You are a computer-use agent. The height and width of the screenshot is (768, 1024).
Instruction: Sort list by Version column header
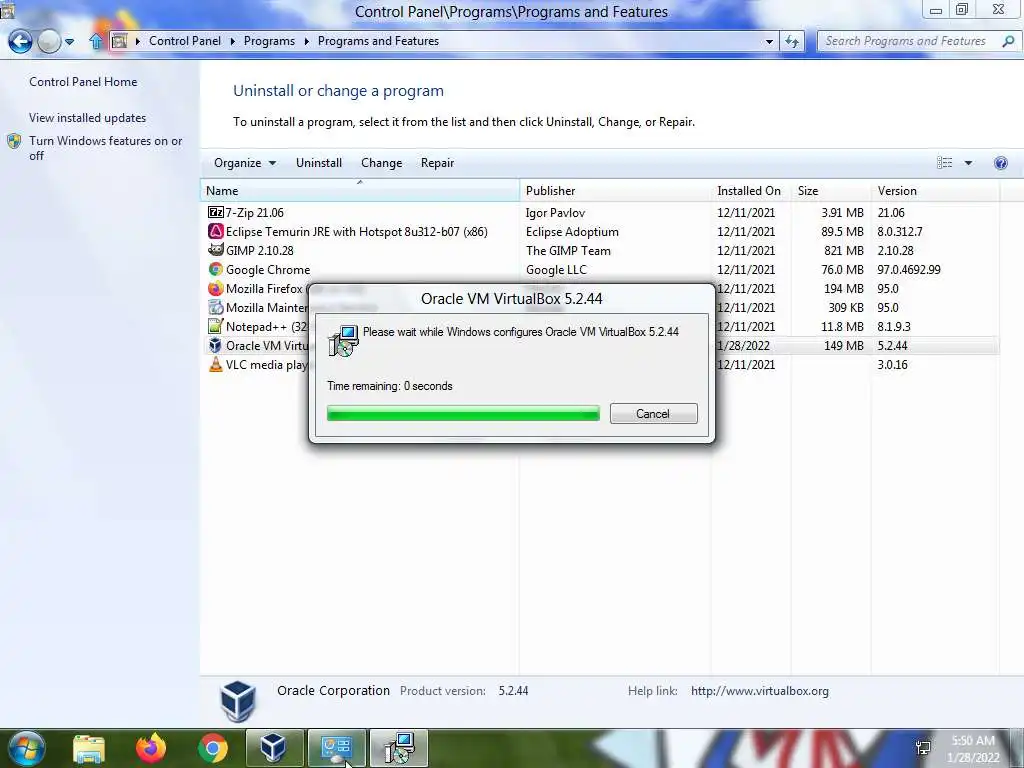[935, 191]
